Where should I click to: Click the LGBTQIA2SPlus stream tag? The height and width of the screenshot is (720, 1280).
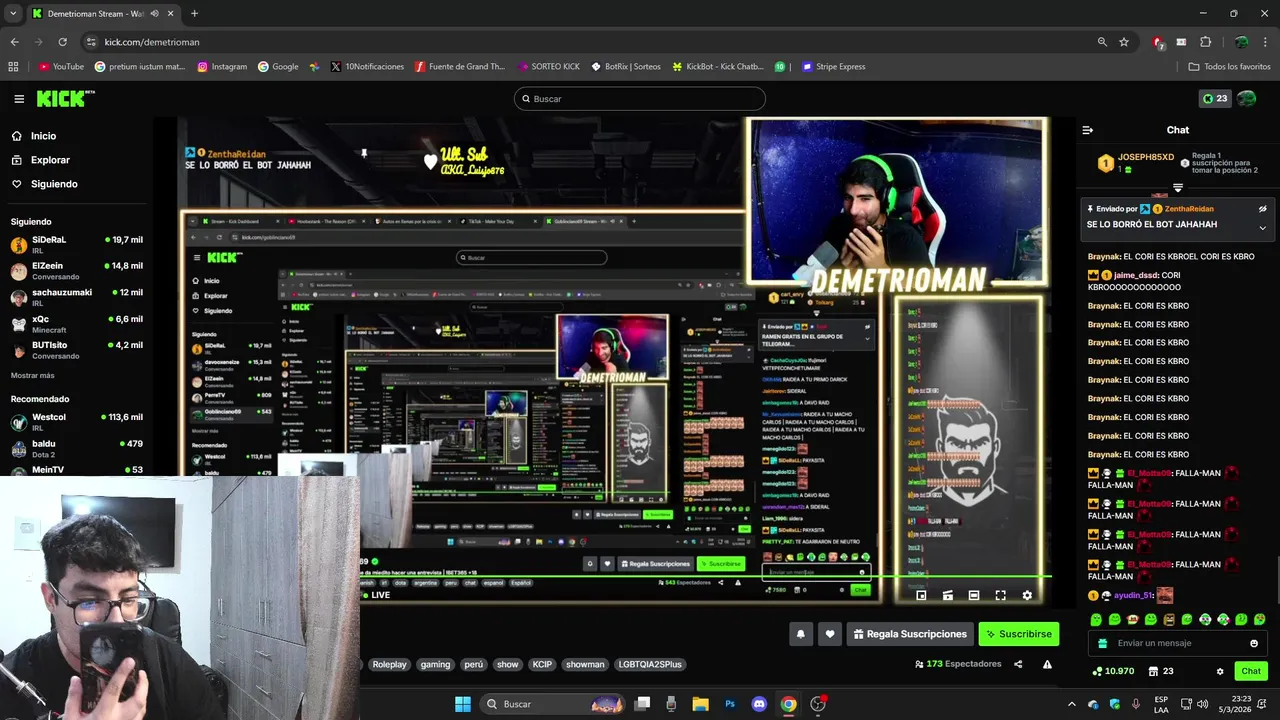(x=650, y=664)
